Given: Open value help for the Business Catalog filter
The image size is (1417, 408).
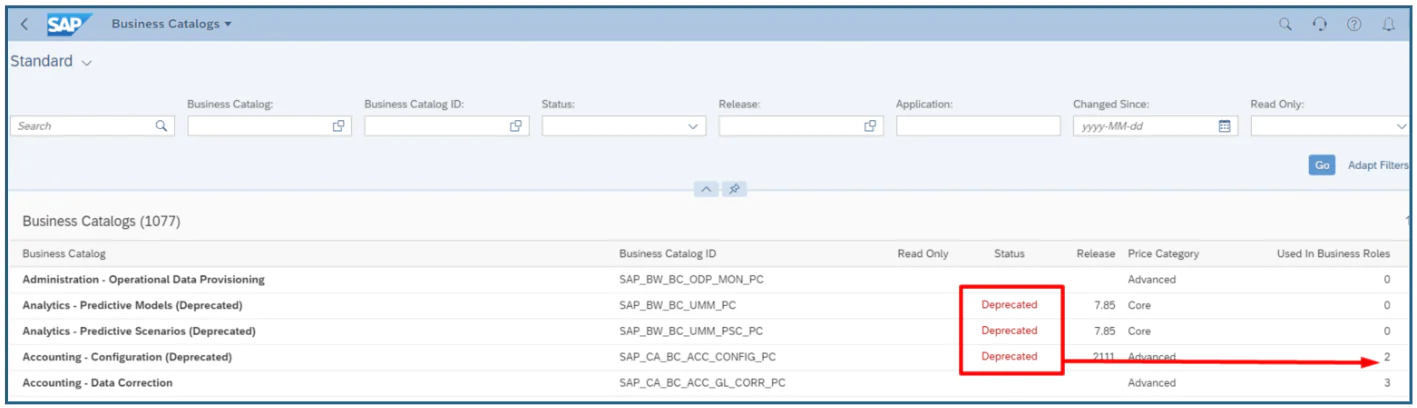Looking at the screenshot, I should [339, 126].
